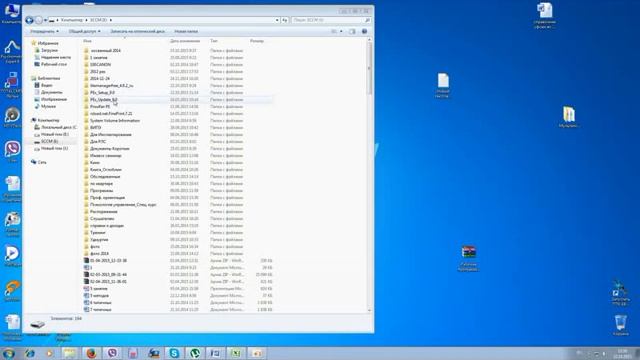This screenshot has height=360, width=640.
Task: Open the Музыка library
Action: point(48,106)
